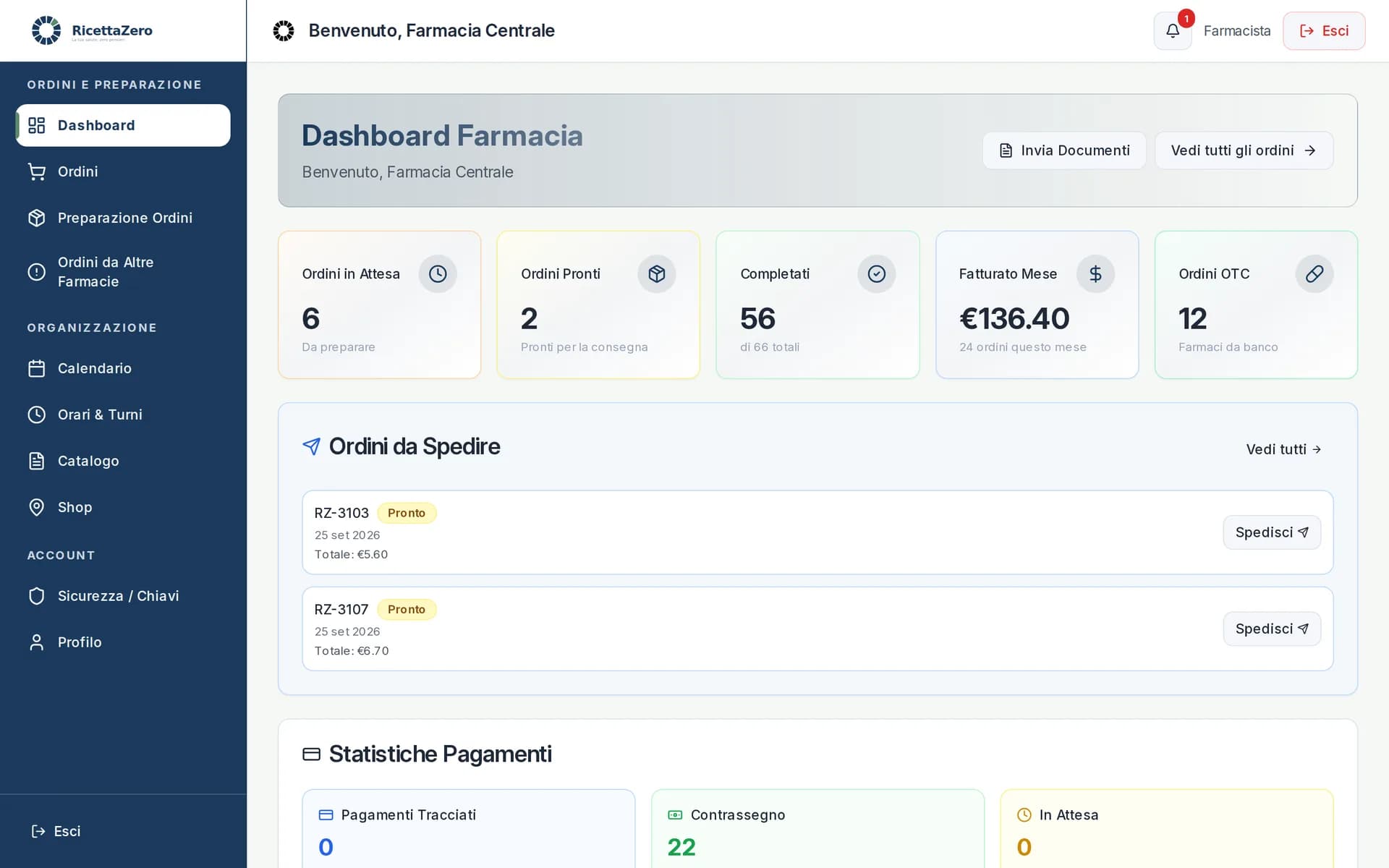1389x868 pixels.
Task: Go to Ordini in the sidebar
Action: pyautogui.click(x=123, y=171)
